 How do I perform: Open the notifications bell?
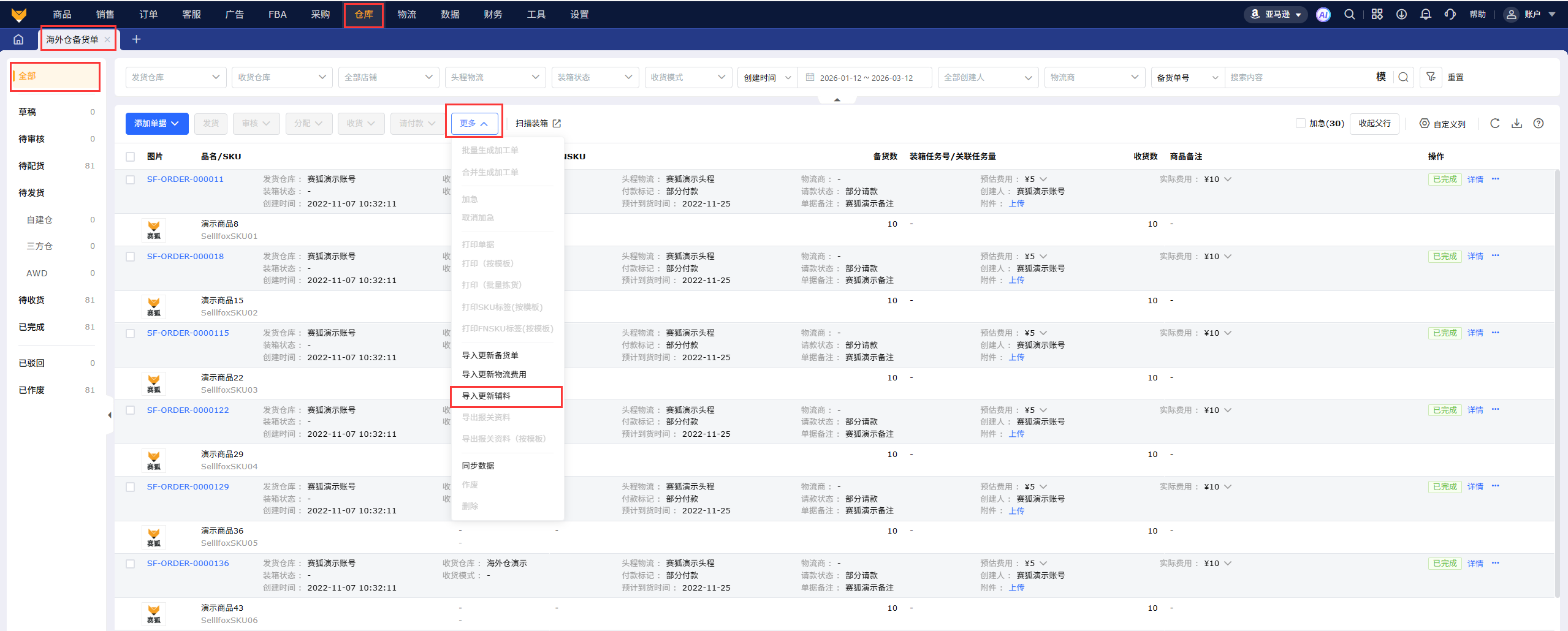point(1426,14)
